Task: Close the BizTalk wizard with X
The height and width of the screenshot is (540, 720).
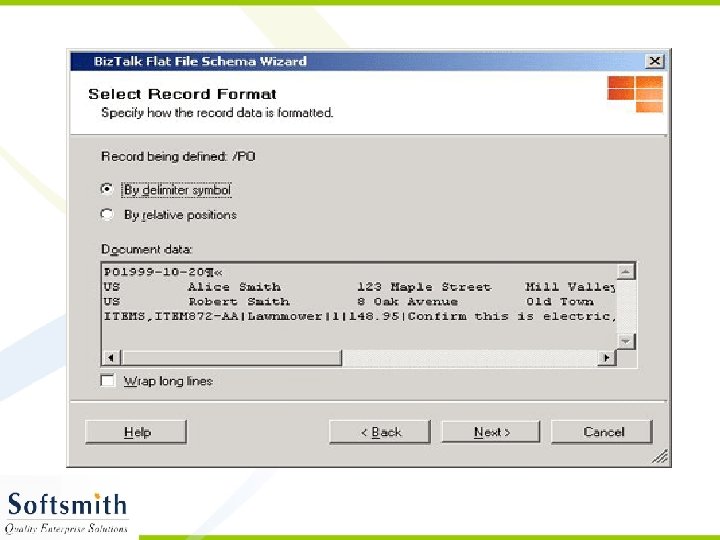Action: (x=654, y=61)
